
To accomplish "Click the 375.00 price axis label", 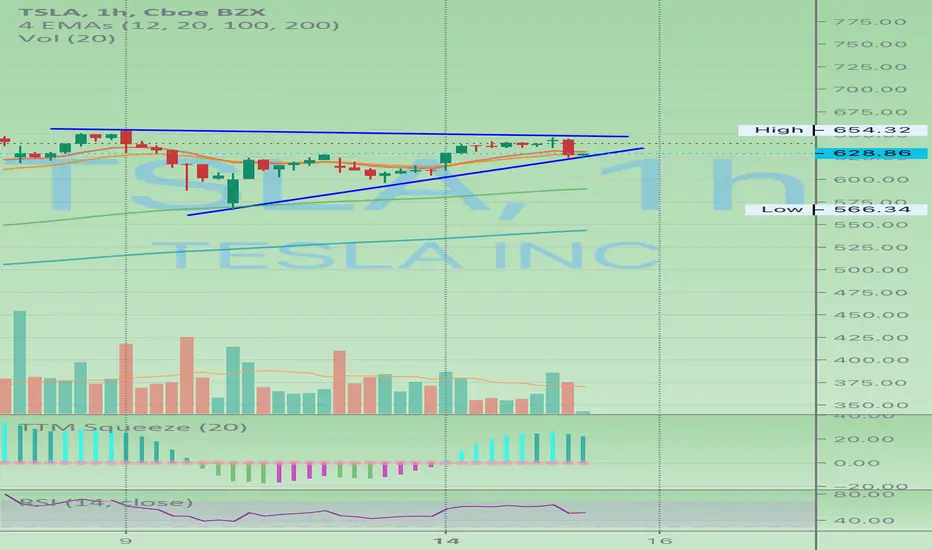I will 870,383.
